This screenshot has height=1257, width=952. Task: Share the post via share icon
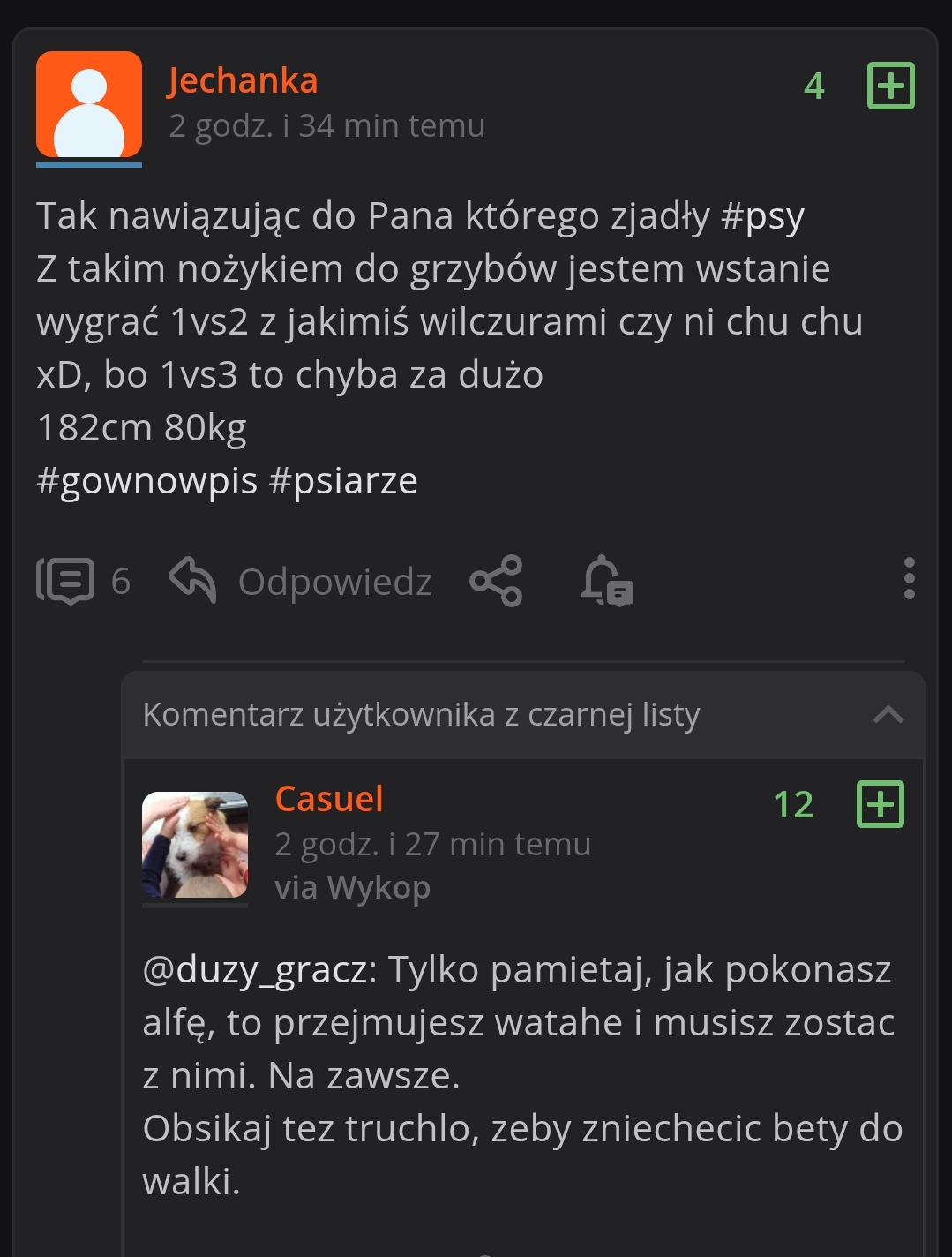[496, 581]
